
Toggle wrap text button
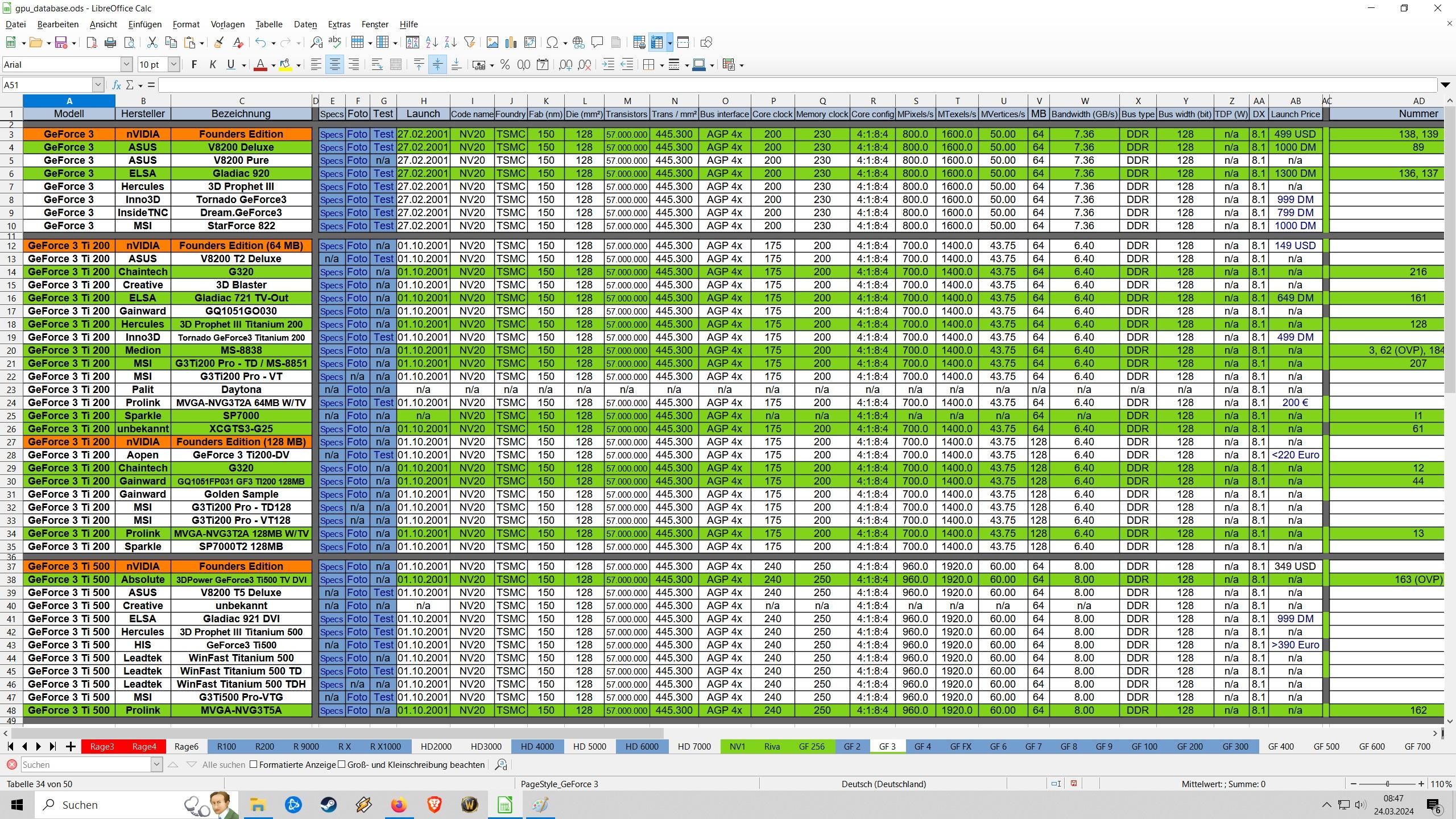click(x=377, y=65)
